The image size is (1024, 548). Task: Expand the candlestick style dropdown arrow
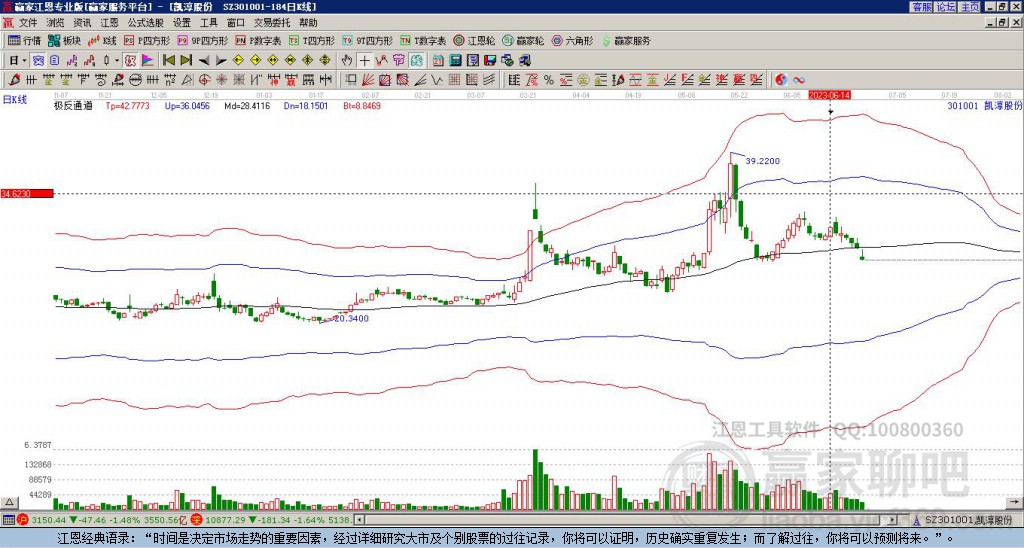[x=117, y=61]
